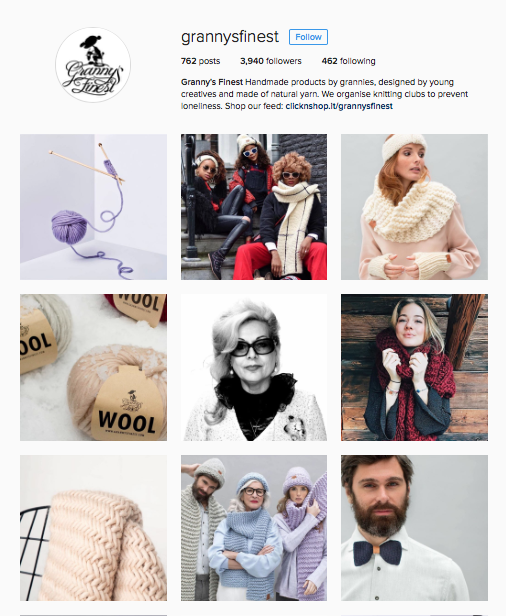The width and height of the screenshot is (506, 616).
Task: Open the clicknshop.it/grannysfinest link
Action: point(339,106)
